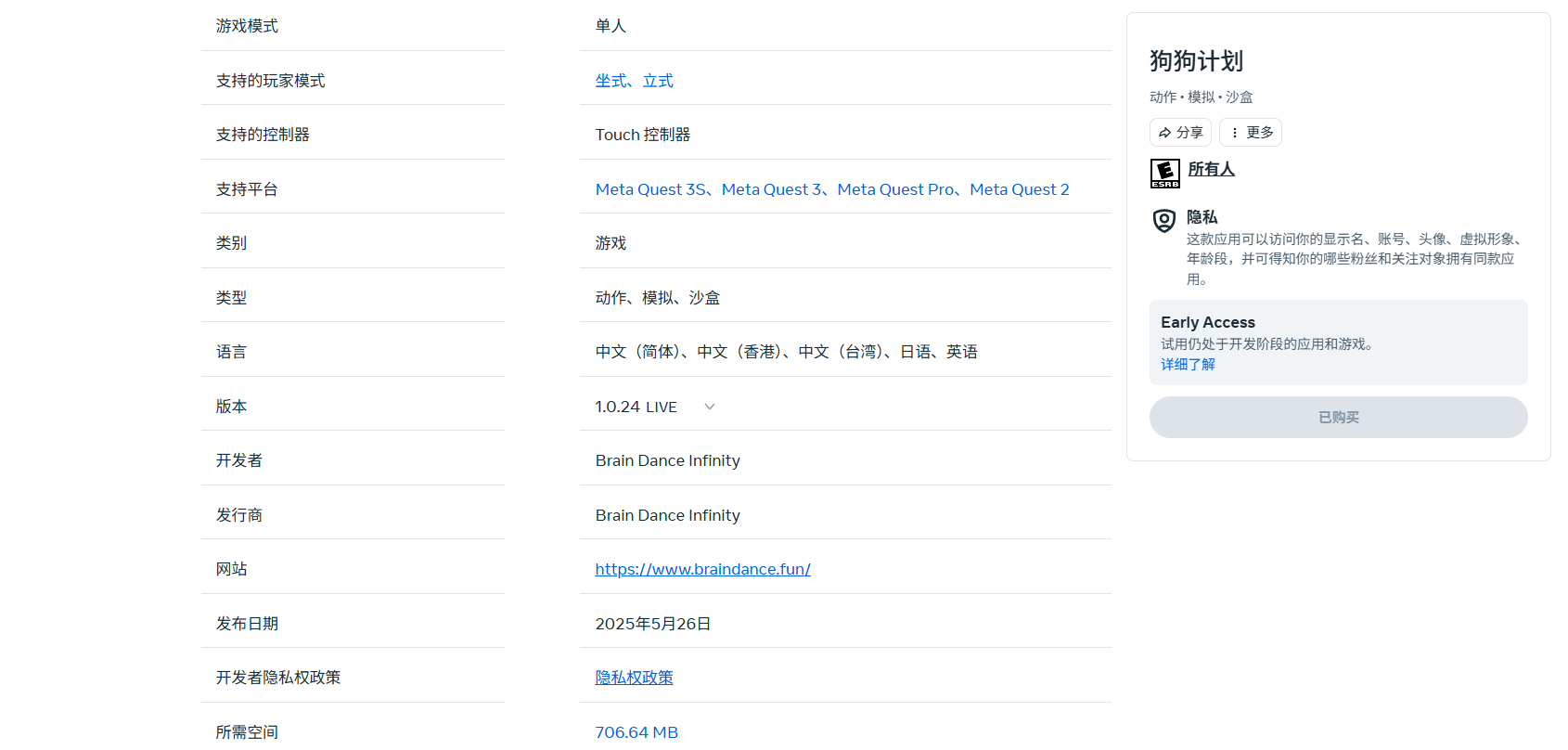Click the 动作、模拟、沙盒 type value

658,298
